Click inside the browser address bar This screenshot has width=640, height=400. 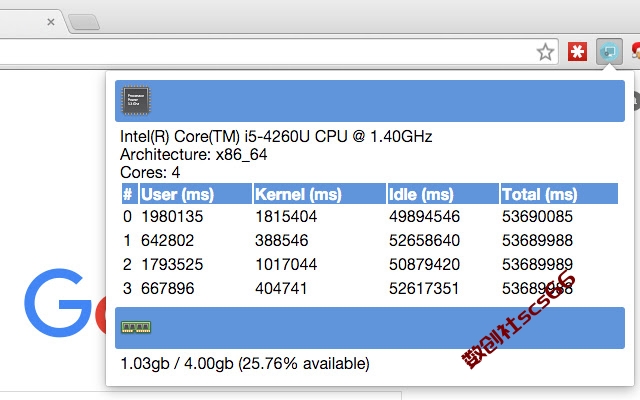pos(279,52)
